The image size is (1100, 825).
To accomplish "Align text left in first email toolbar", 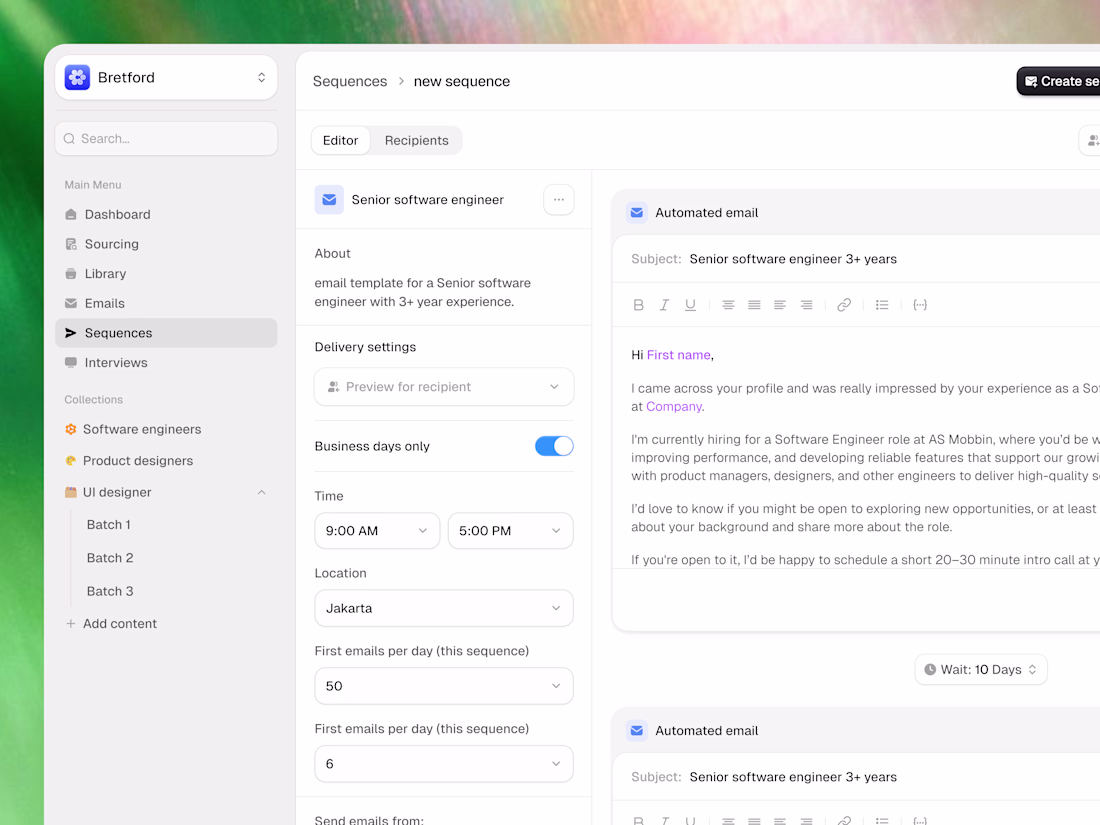I will (780, 305).
